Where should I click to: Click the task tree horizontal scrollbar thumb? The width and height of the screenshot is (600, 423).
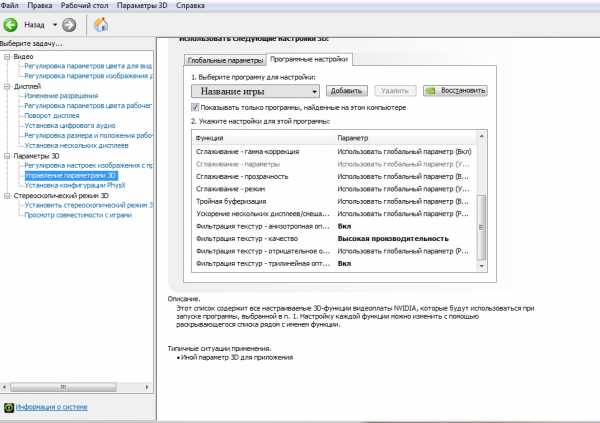[x=63, y=387]
